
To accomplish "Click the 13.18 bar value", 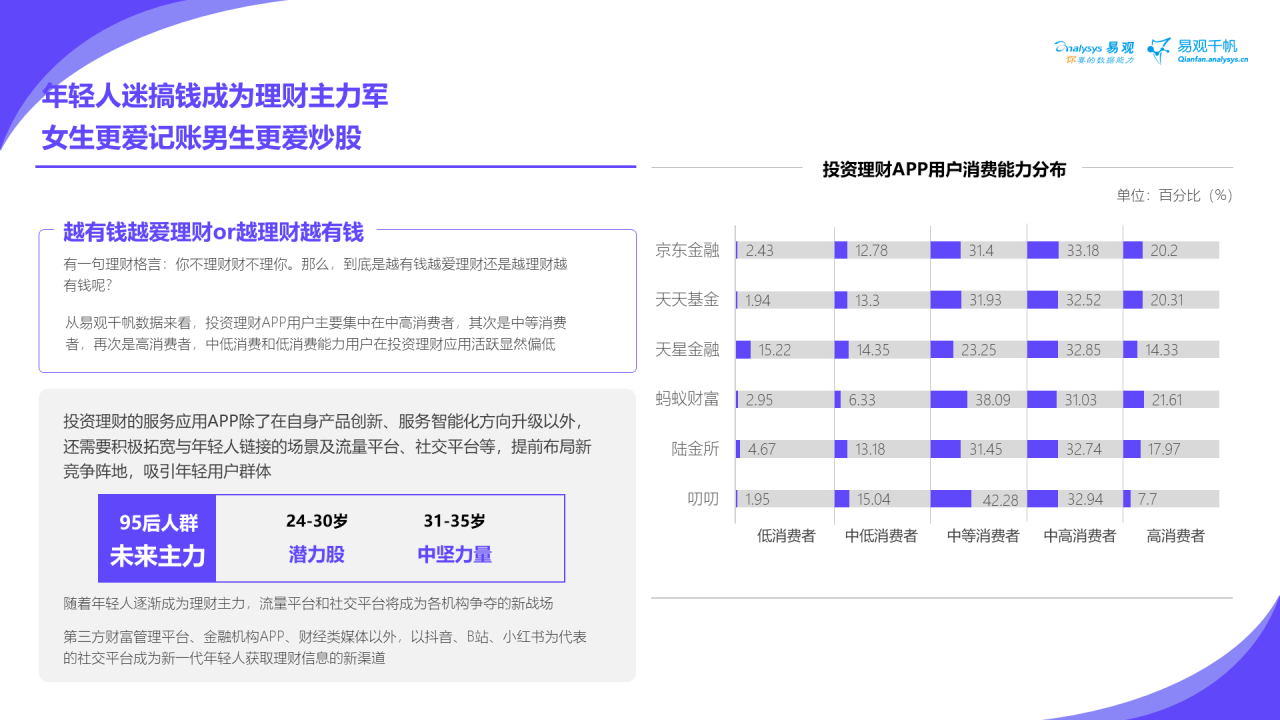I will tap(868, 449).
